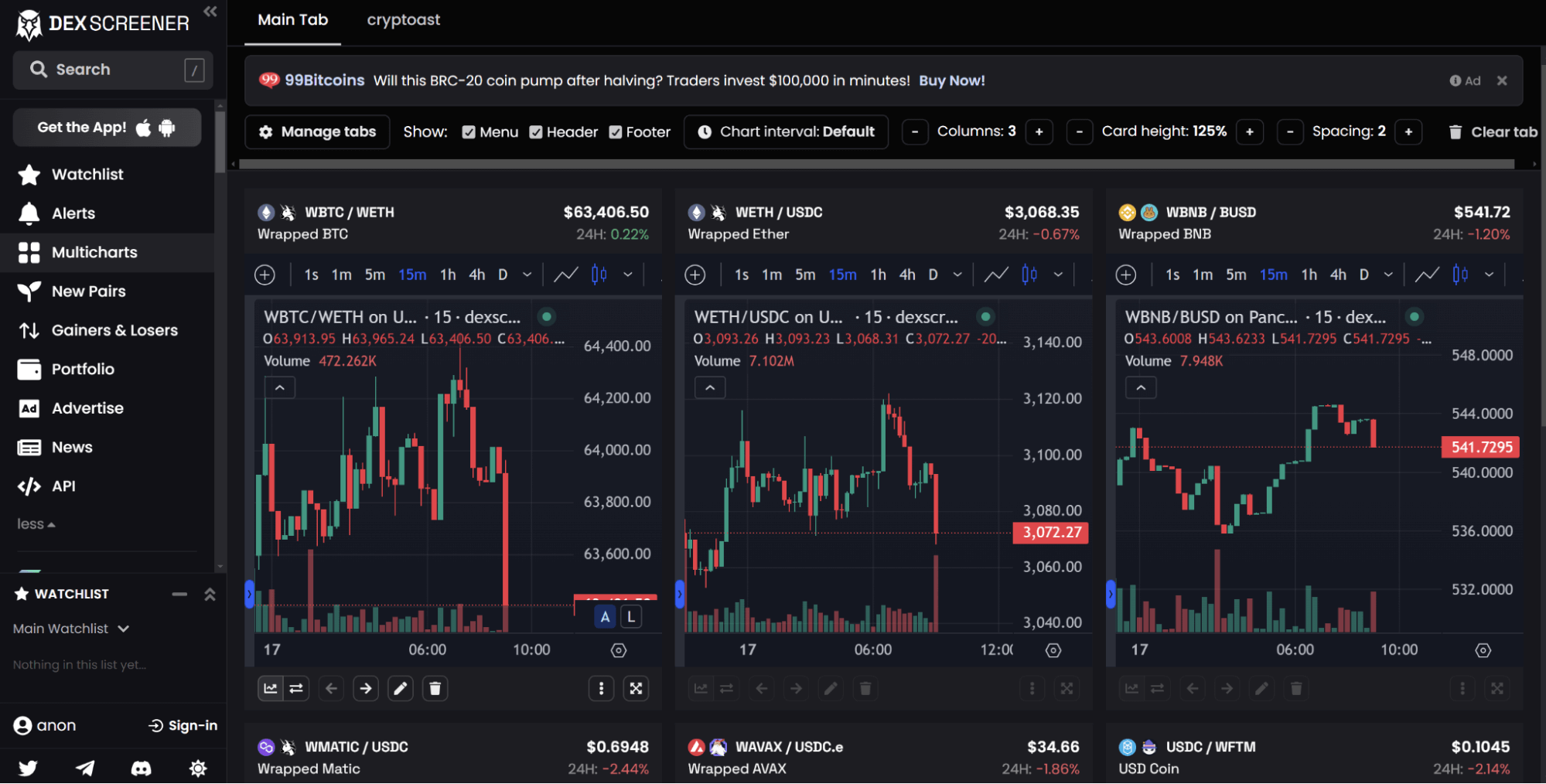Open Gainers & Losers in sidebar

click(x=114, y=330)
